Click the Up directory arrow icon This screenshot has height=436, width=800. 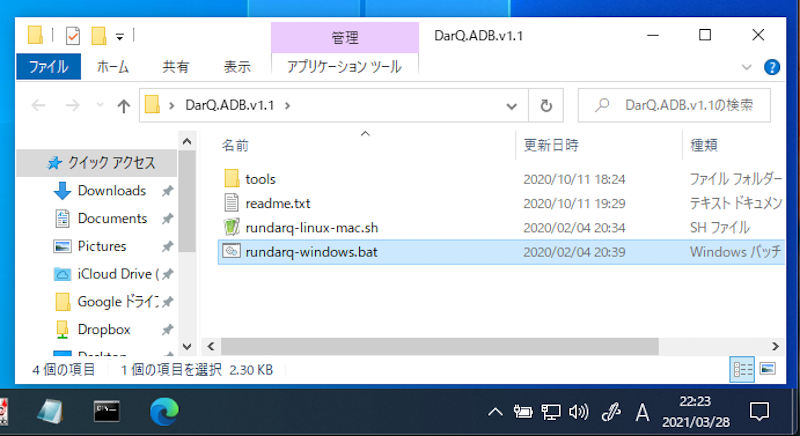pyautogui.click(x=124, y=105)
